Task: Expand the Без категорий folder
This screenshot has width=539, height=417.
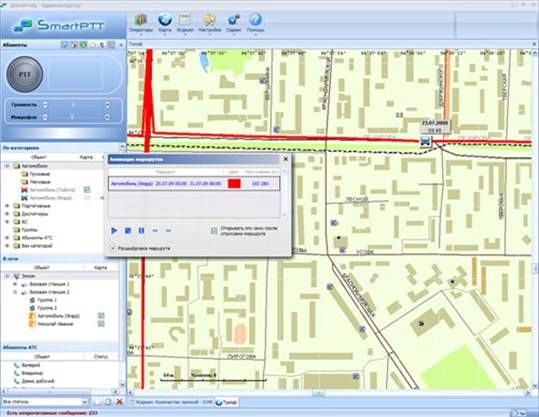Action: (7, 246)
